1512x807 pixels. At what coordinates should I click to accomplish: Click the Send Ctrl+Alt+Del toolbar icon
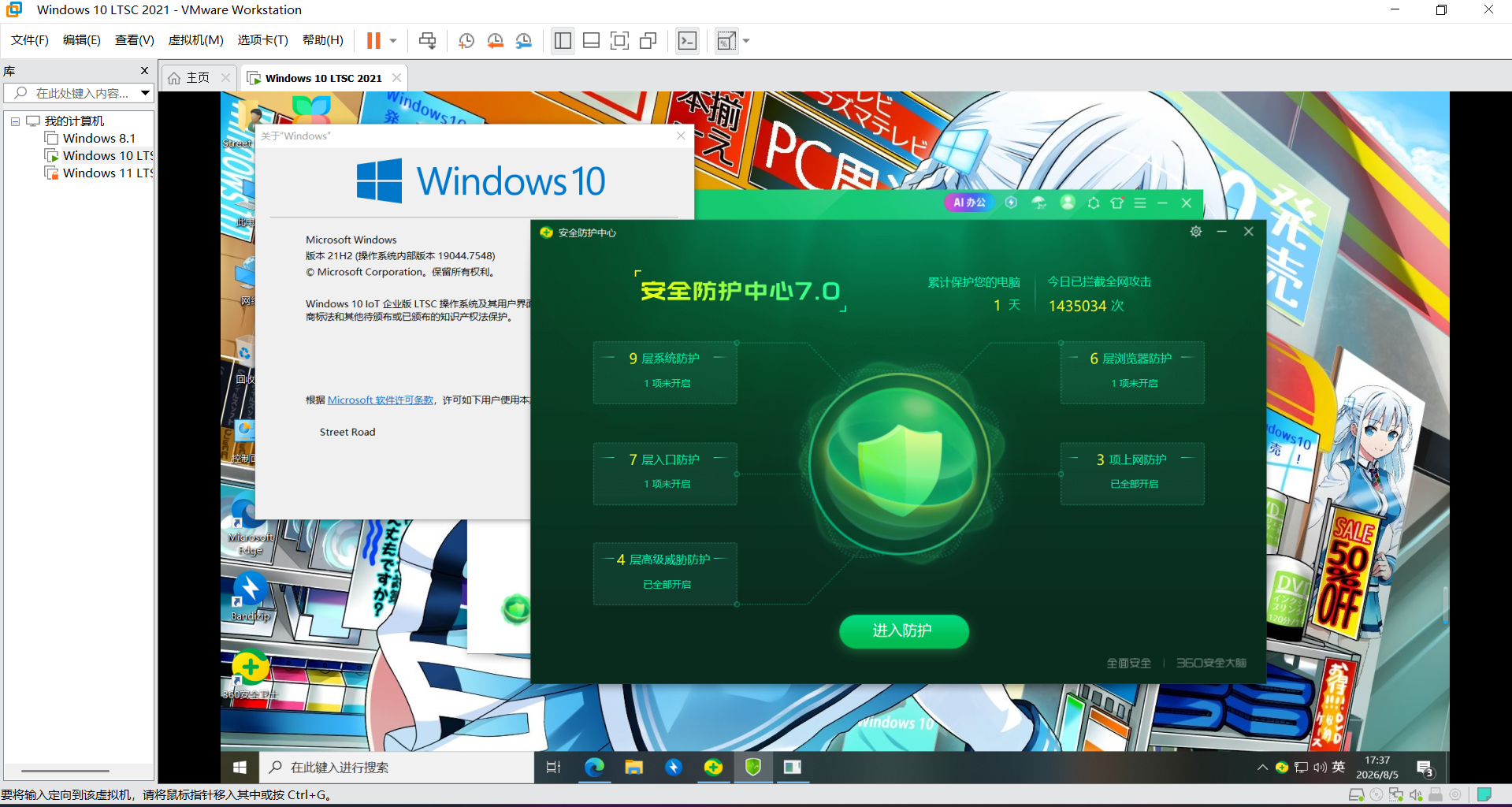click(427, 40)
